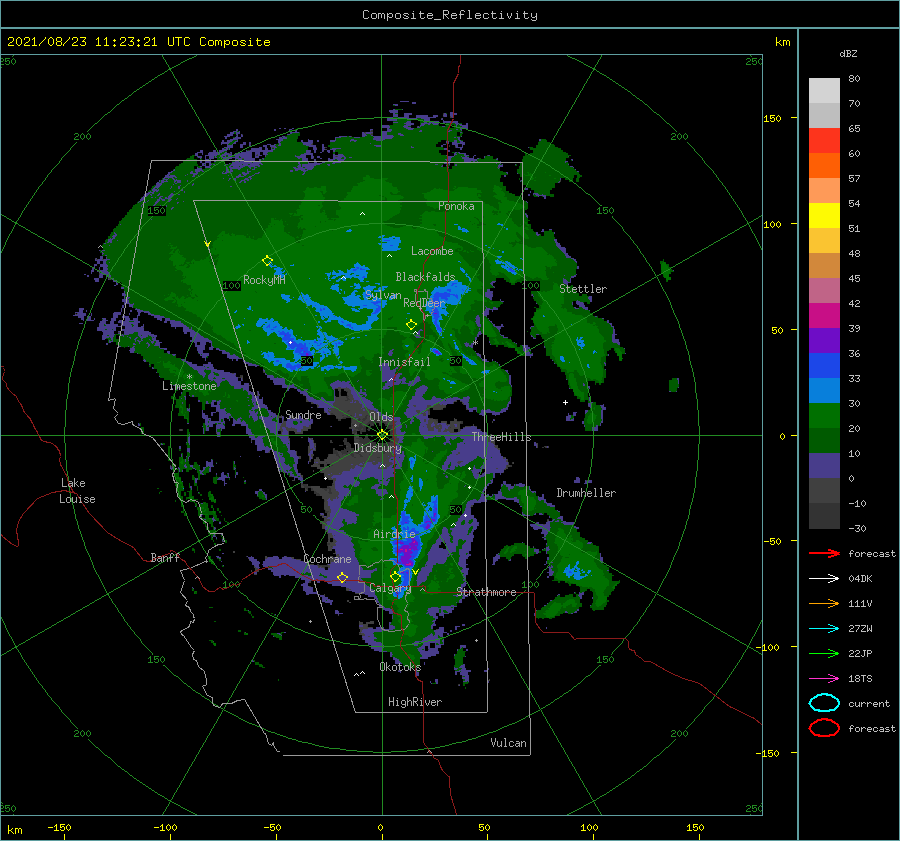The height and width of the screenshot is (841, 900).
Task: Click the -30 dBZ scale value
Action: [x=857, y=528]
